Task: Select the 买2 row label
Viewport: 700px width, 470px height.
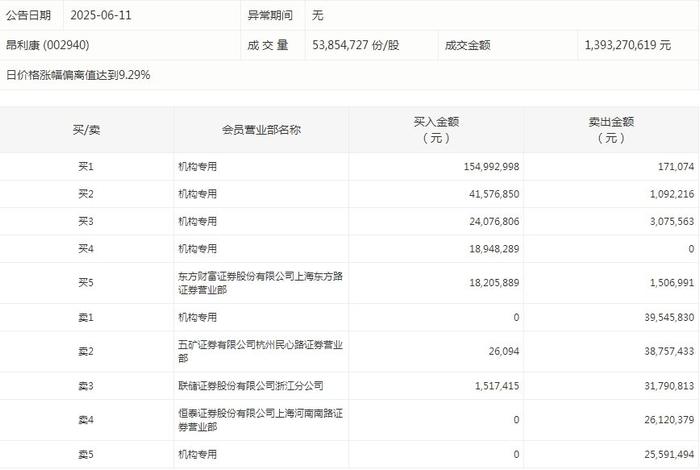Action: (x=86, y=194)
